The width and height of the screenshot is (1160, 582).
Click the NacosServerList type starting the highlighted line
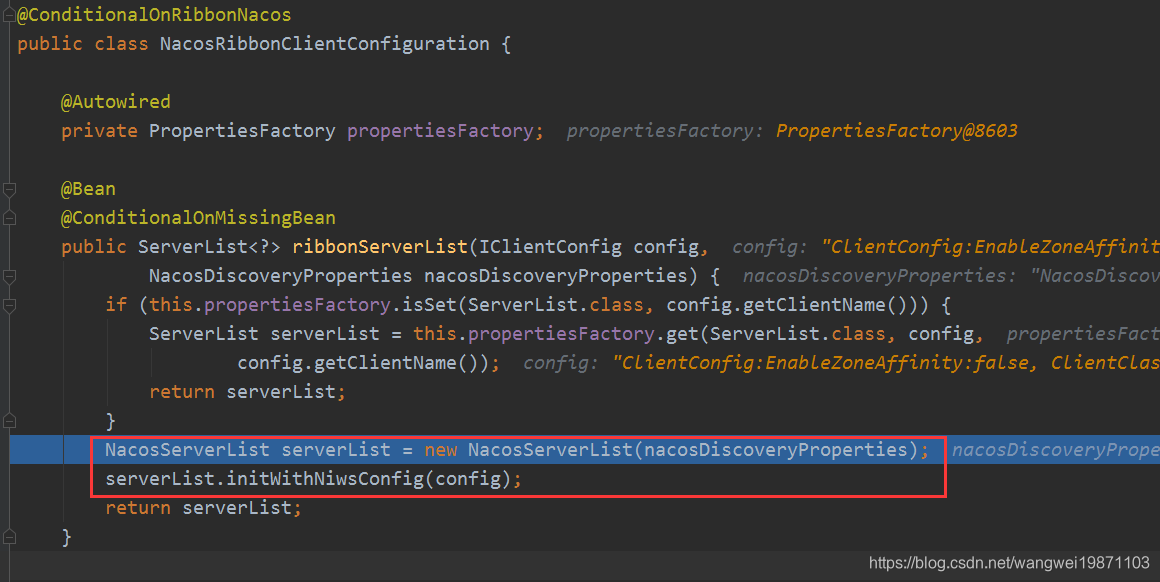tap(187, 450)
